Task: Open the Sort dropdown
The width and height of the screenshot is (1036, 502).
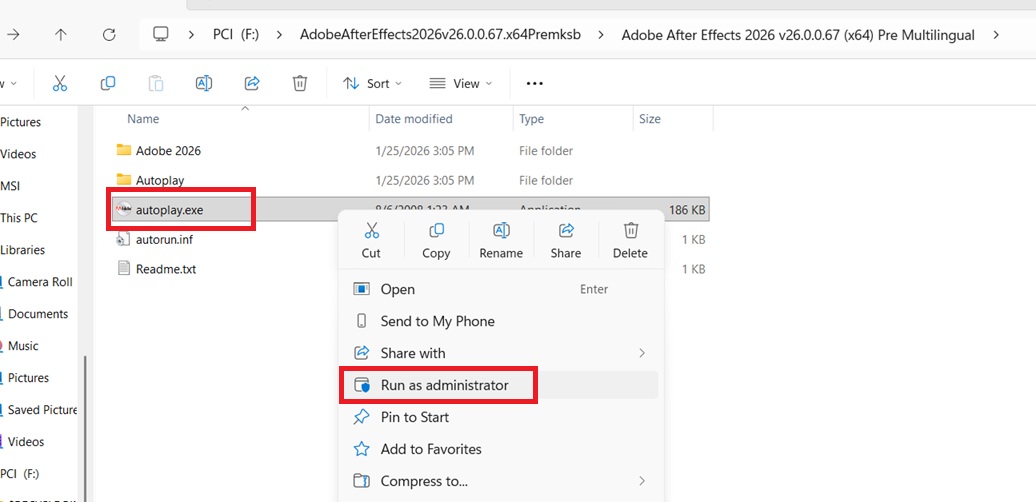Action: [x=373, y=83]
